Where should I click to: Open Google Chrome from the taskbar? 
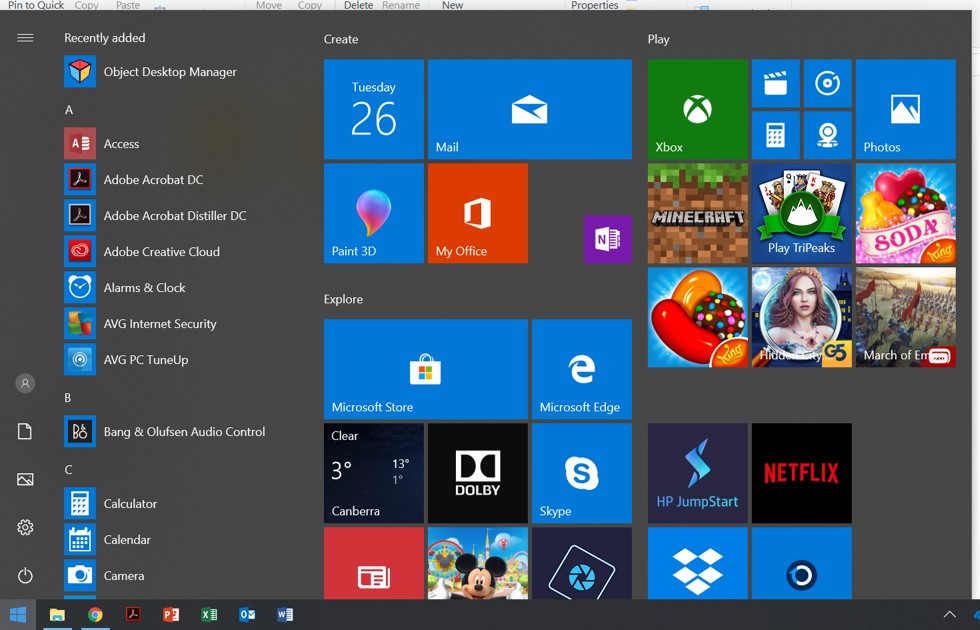pos(95,615)
